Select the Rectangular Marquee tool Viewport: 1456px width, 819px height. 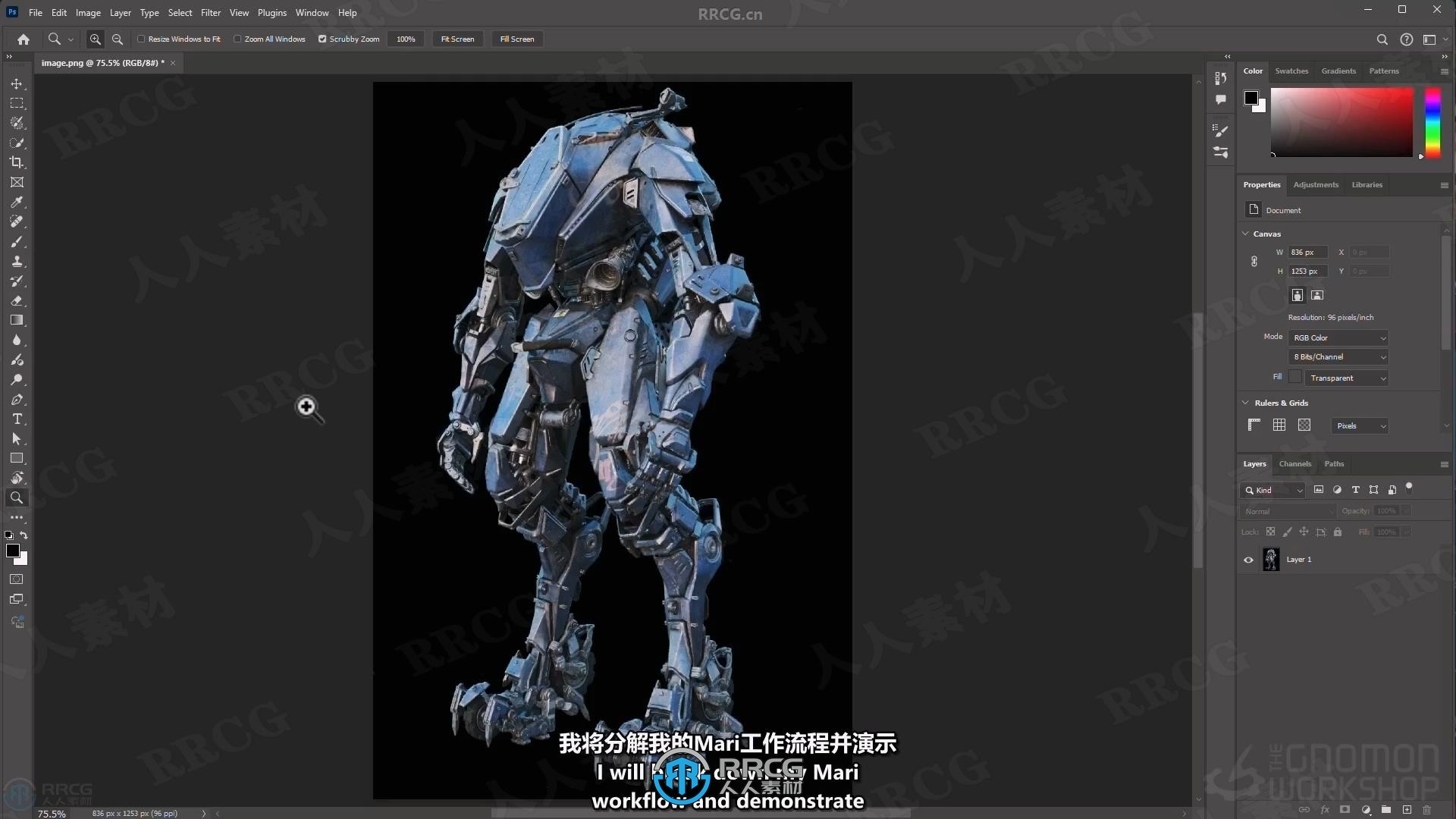(17, 103)
